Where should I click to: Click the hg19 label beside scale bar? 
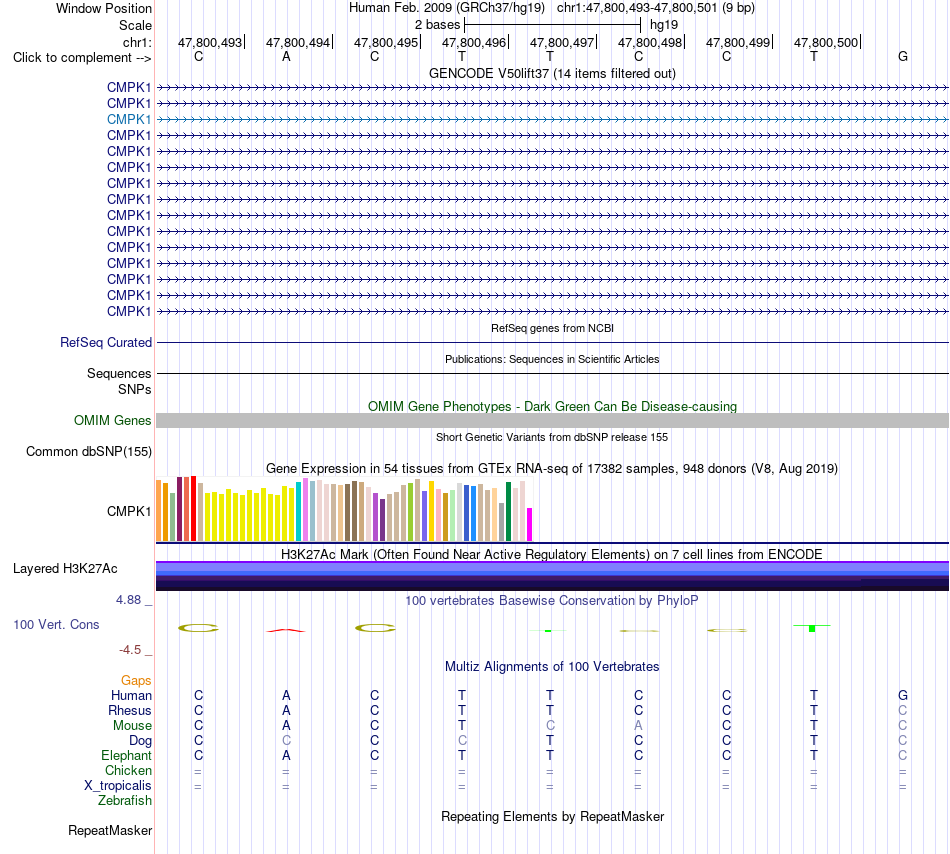(x=664, y=25)
